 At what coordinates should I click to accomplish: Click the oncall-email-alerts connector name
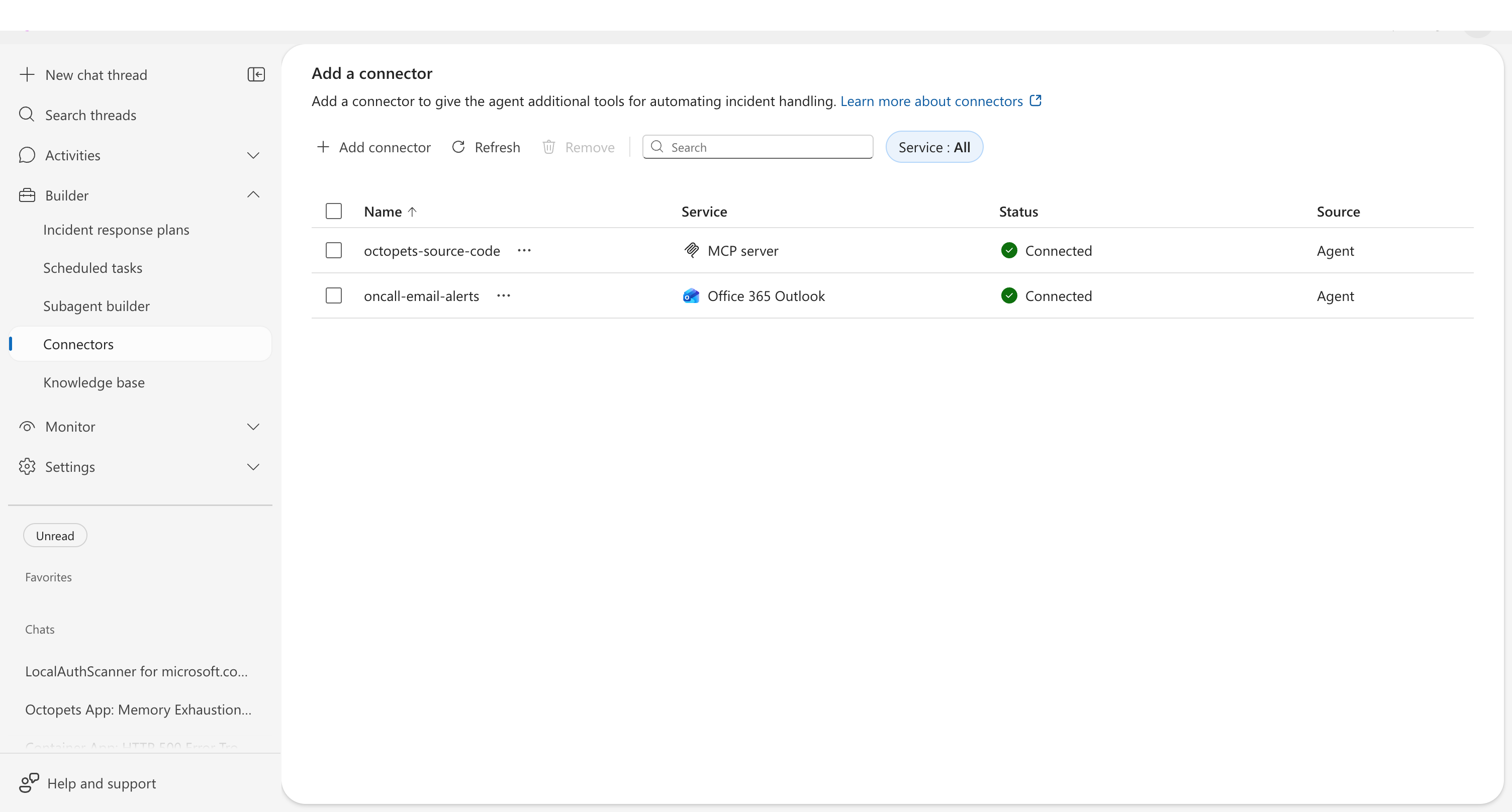pos(421,295)
